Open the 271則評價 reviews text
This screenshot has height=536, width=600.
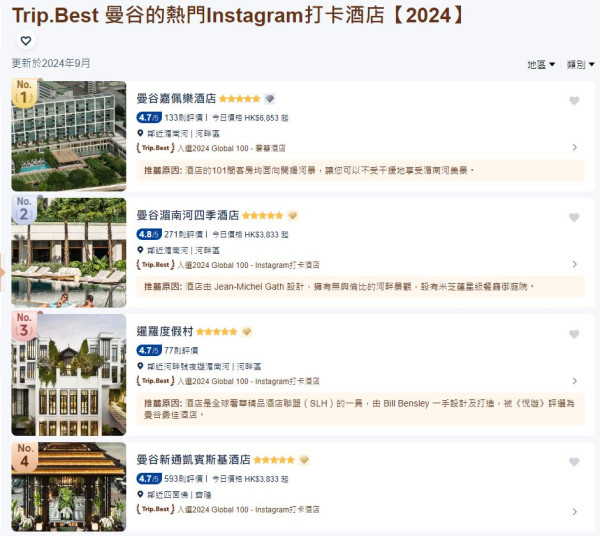[x=184, y=235]
